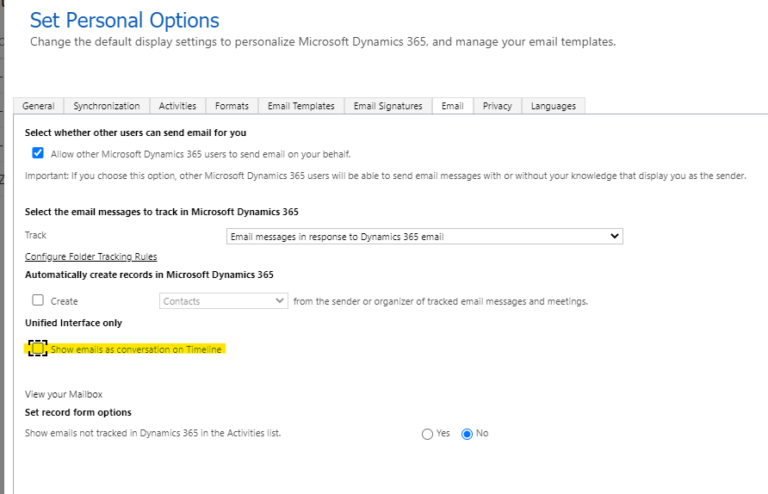768x494 pixels.
Task: Click 'Change the default display settings' subtitle
Action: [x=323, y=42]
